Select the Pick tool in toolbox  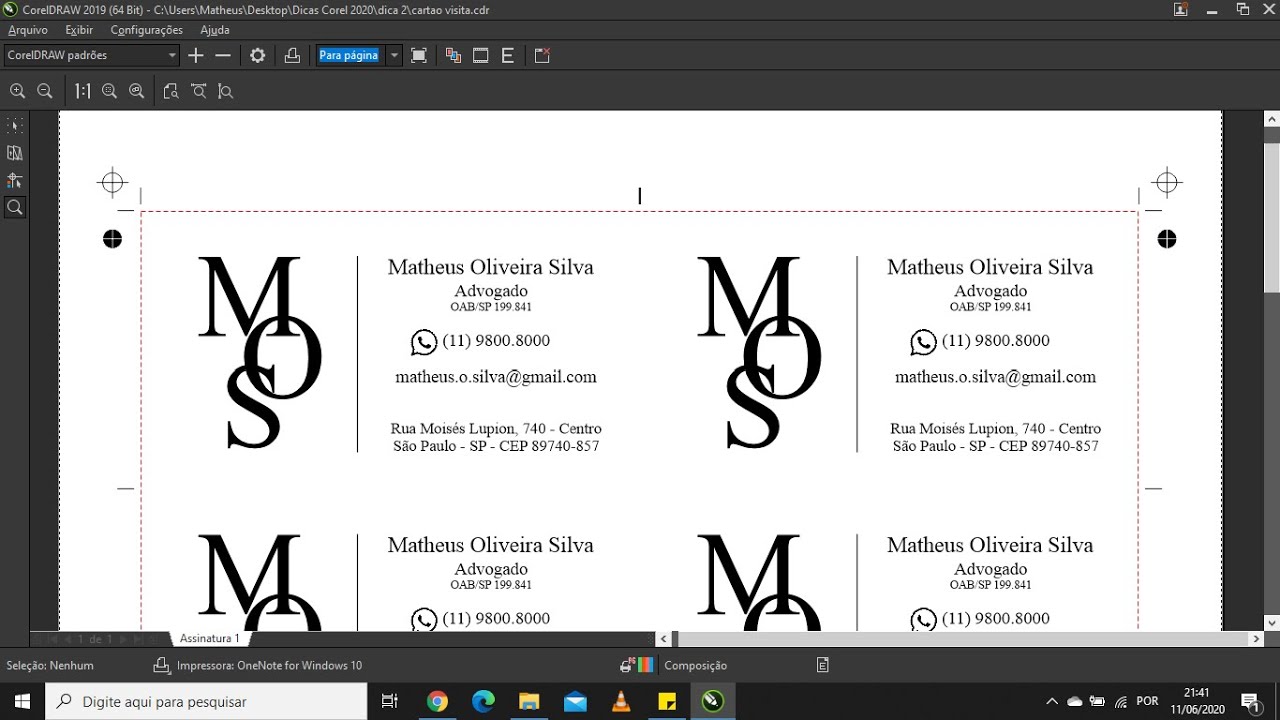point(15,126)
